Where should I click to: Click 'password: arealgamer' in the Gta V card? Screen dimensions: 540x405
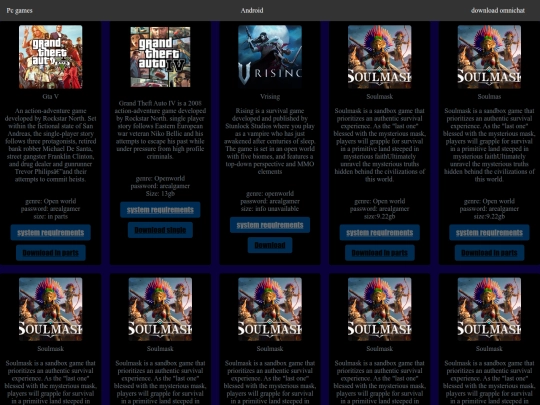point(51,209)
